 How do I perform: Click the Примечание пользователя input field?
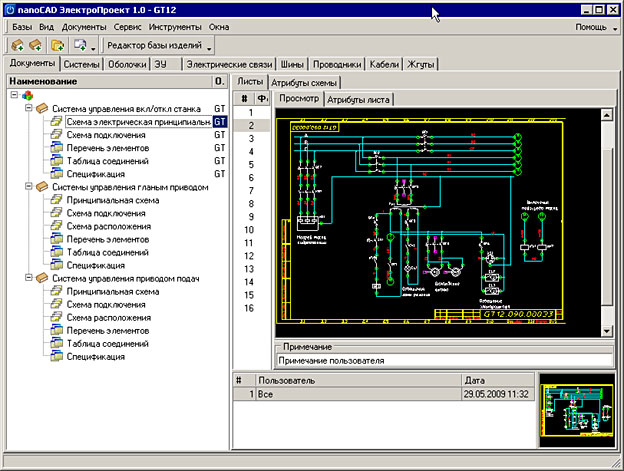444,361
